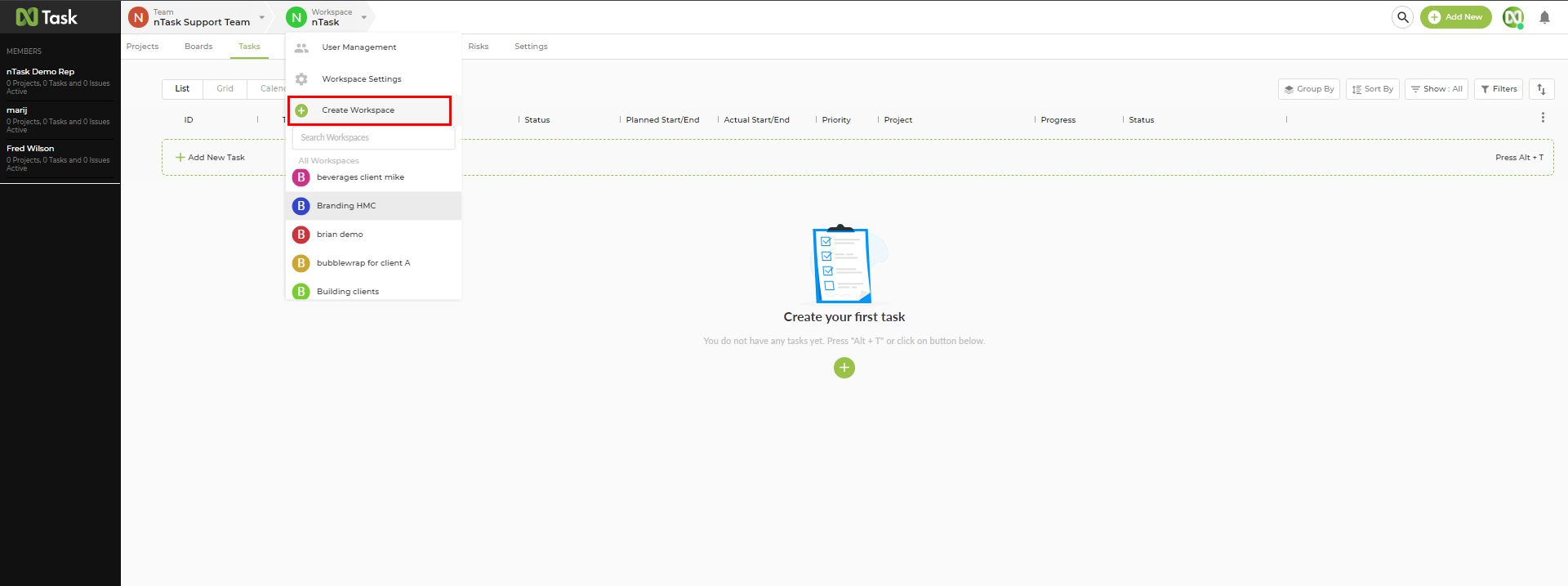Choose Workspace Settings from the menu
Screen dimensions: 1568x586
[x=373, y=79]
